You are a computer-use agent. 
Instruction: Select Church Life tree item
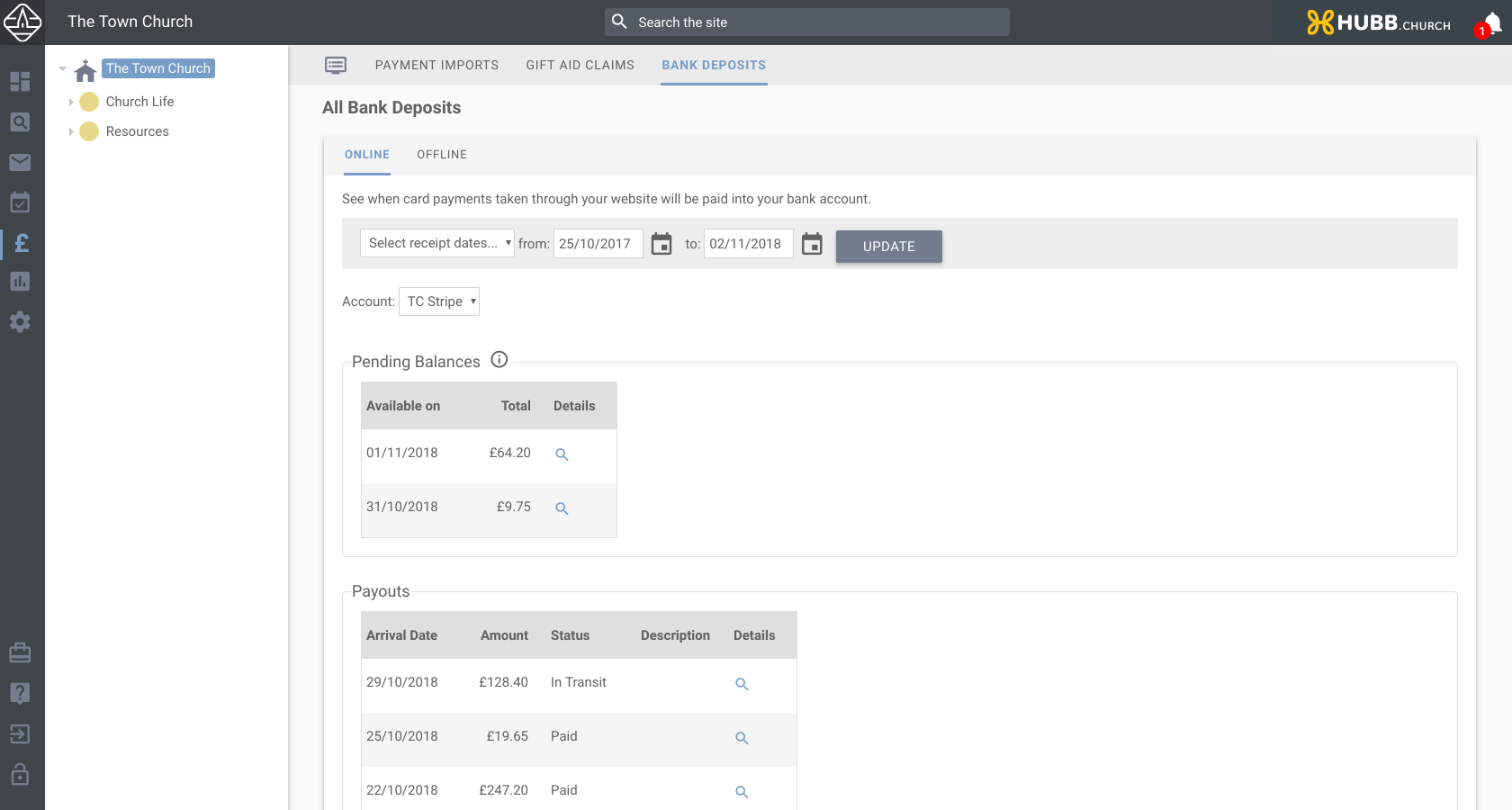pos(139,102)
